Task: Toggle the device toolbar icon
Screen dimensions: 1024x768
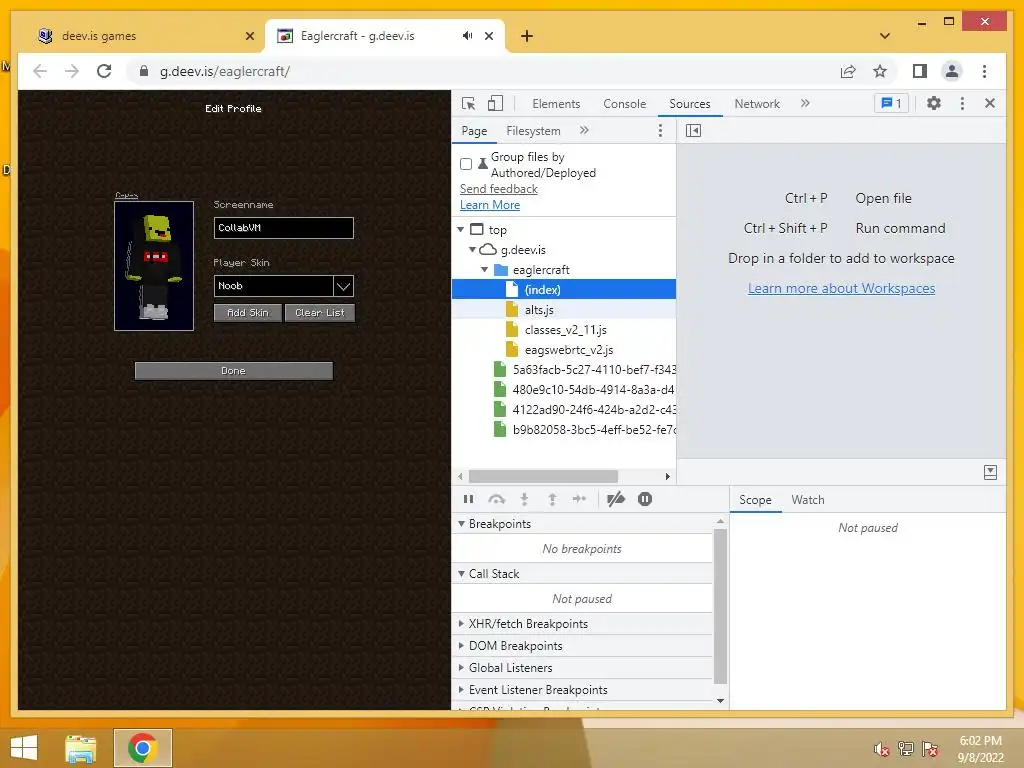Action: (496, 104)
